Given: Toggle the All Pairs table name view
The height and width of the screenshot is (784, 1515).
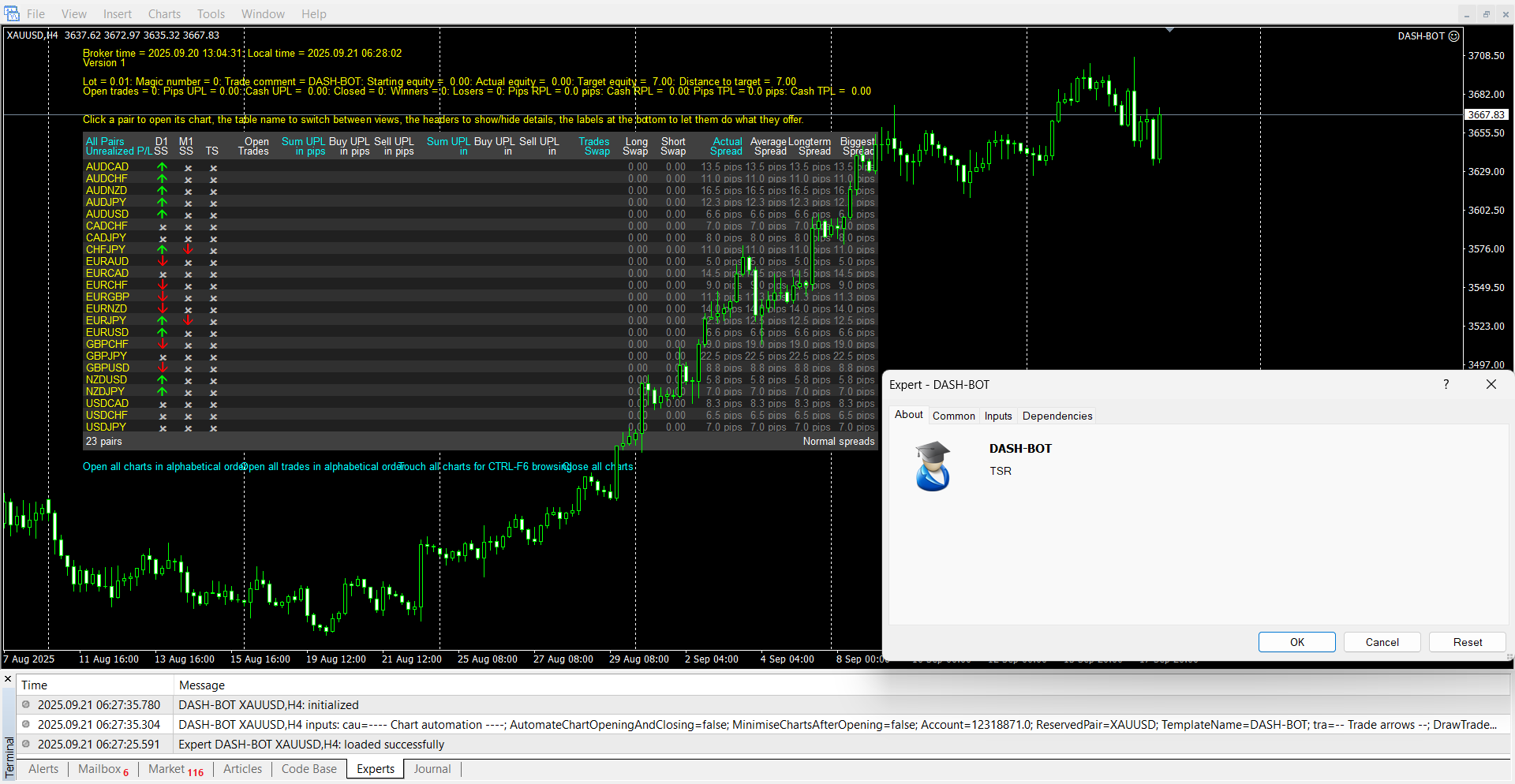Looking at the screenshot, I should pos(105,142).
